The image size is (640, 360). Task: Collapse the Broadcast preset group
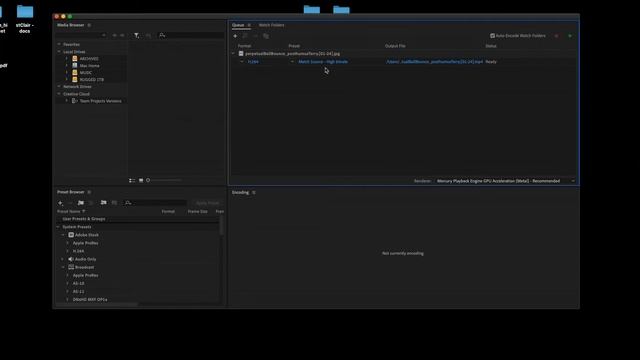click(63, 267)
